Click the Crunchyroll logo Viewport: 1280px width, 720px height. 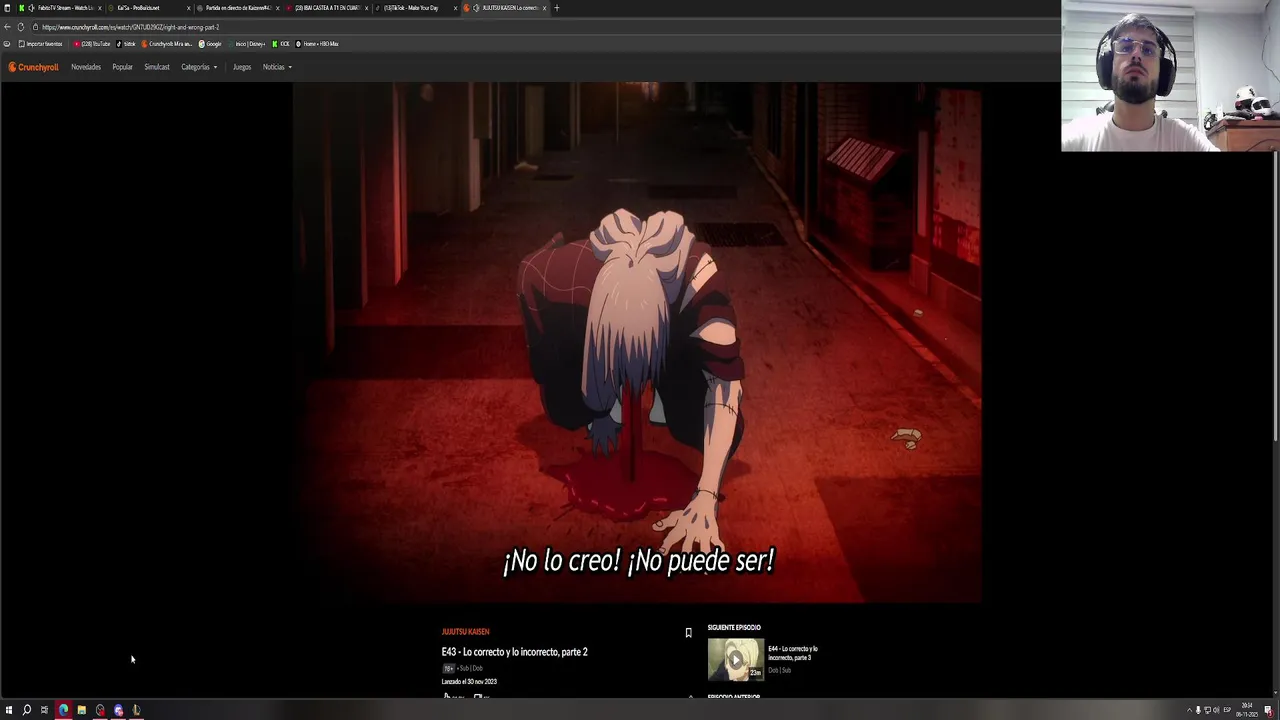click(x=33, y=67)
